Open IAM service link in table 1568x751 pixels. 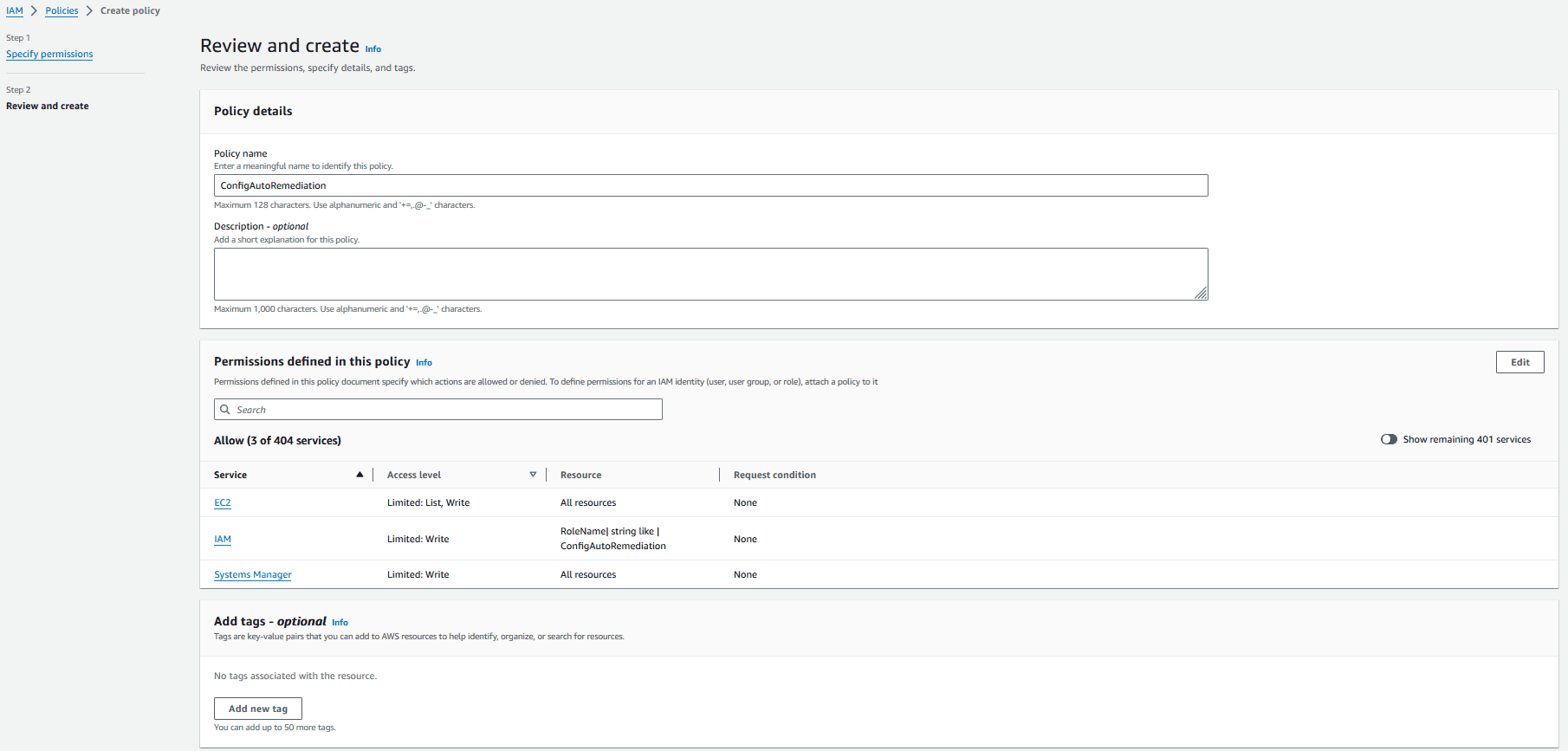point(223,539)
